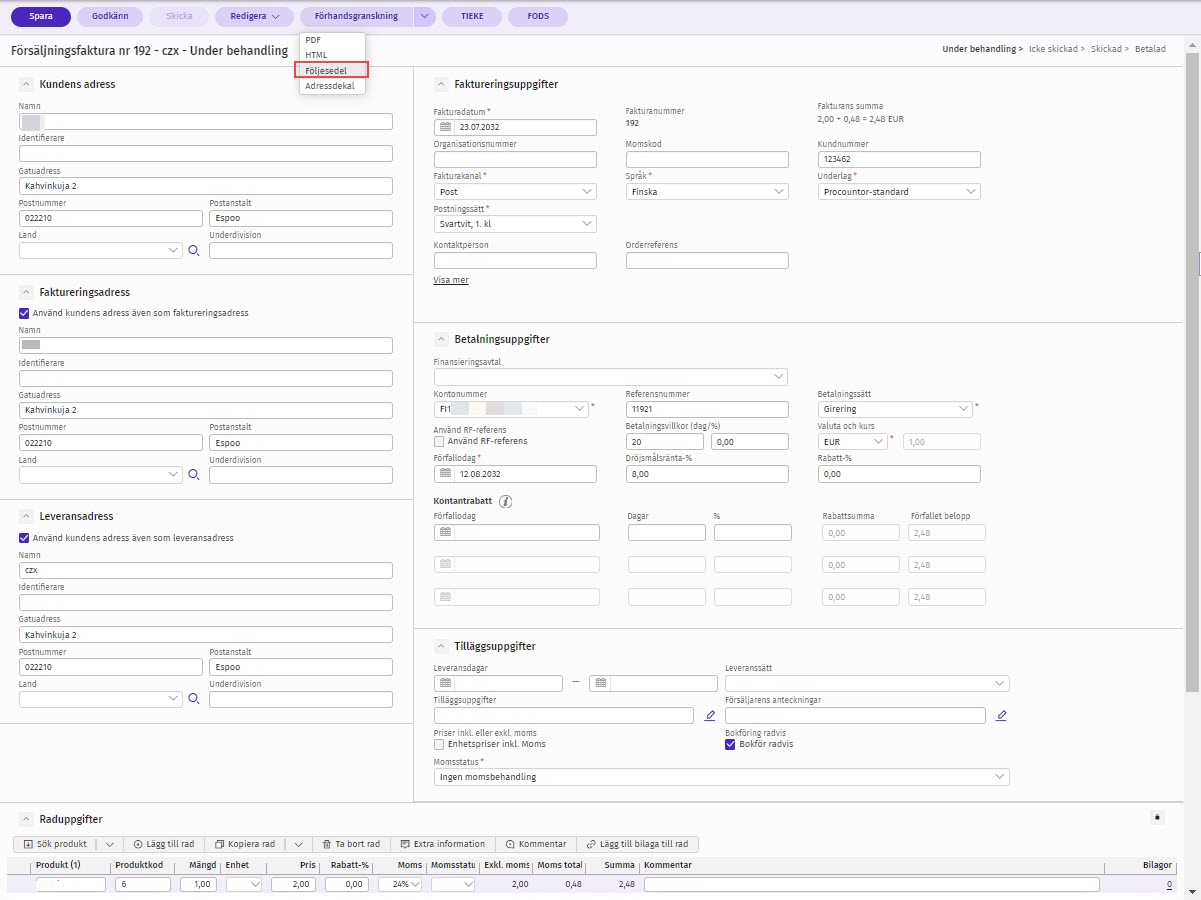Click the Godkänn button
The width and height of the screenshot is (1201, 900).
(110, 16)
